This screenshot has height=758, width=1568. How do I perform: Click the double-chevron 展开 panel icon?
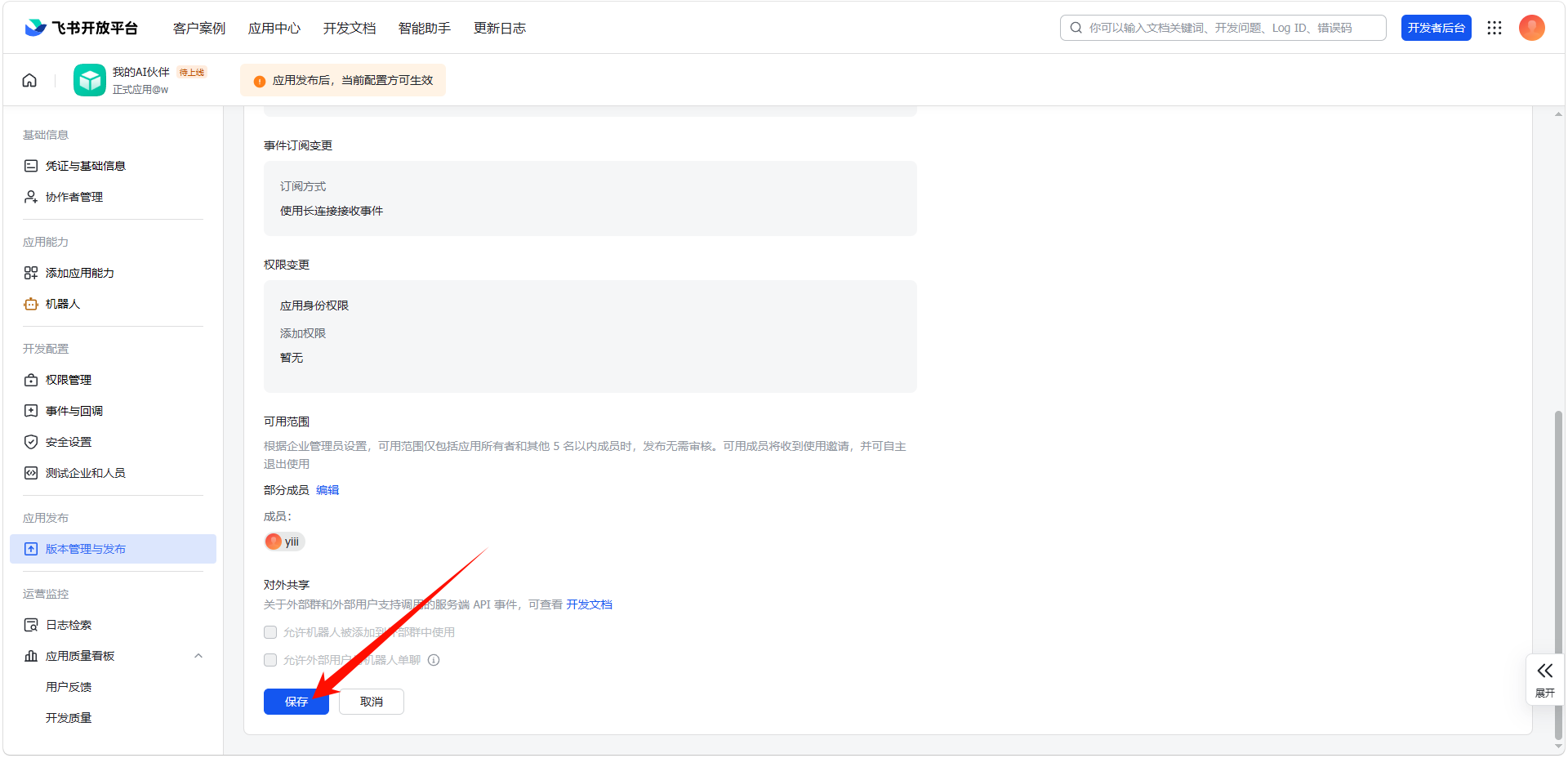(x=1544, y=671)
